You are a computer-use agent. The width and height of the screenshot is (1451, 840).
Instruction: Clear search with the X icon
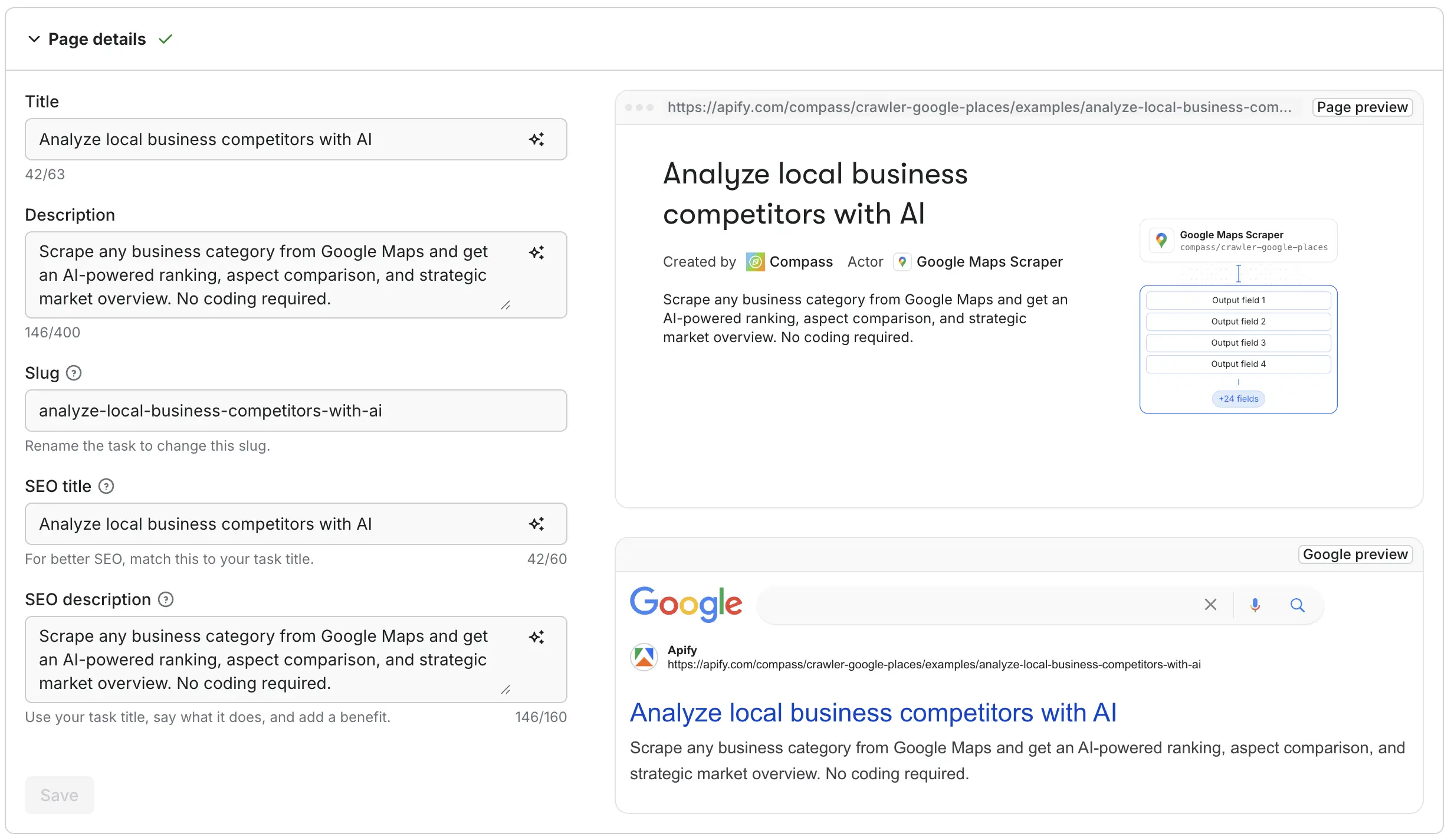coord(1210,605)
